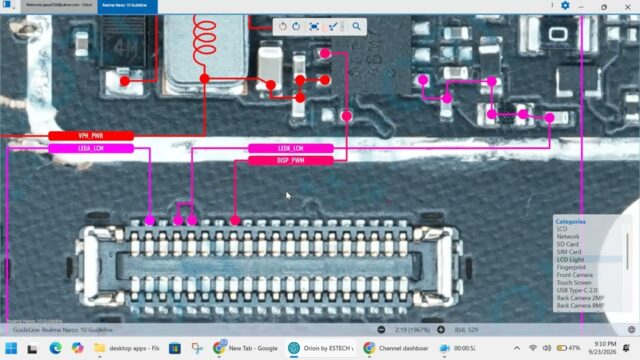Fit the board view to screen
The image size is (640, 360).
[x=314, y=27]
